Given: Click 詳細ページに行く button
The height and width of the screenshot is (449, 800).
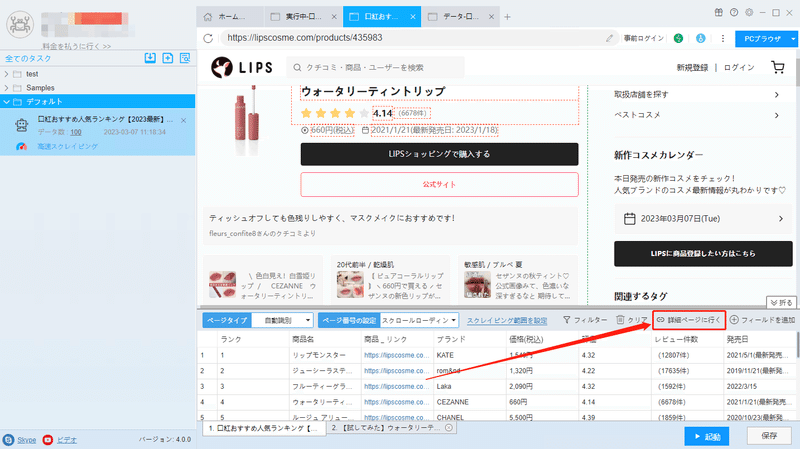Looking at the screenshot, I should [x=689, y=320].
